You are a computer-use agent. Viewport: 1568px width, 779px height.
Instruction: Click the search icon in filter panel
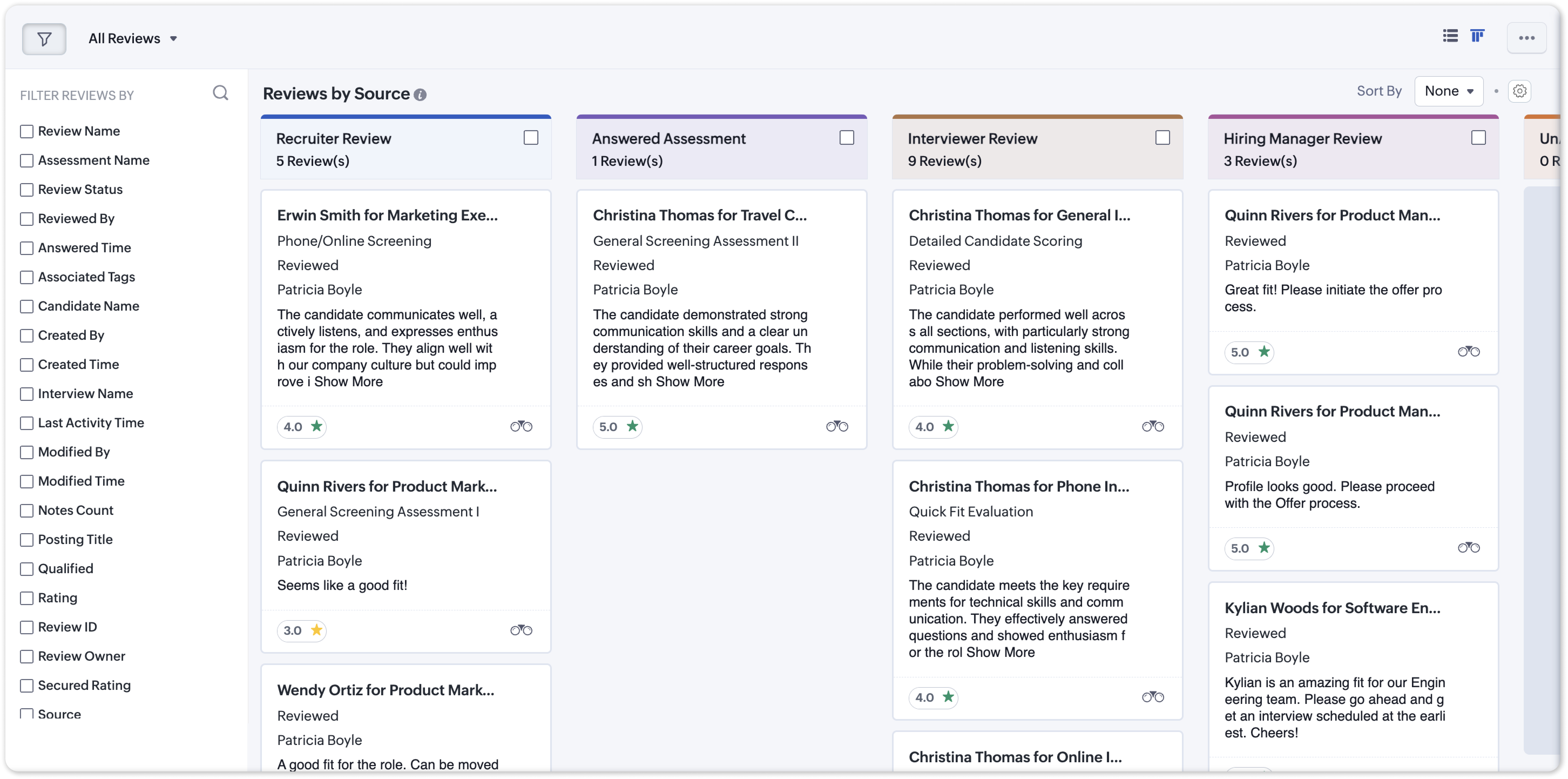click(x=220, y=93)
